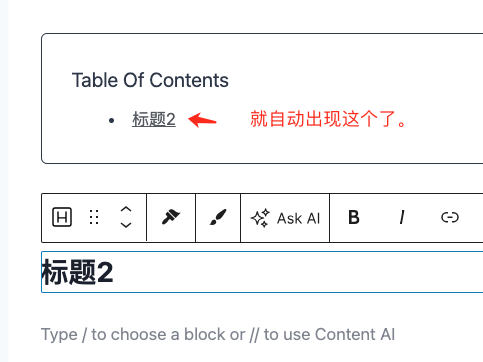Click the Table Of Contents title text
483x362 pixels.
[150, 80]
